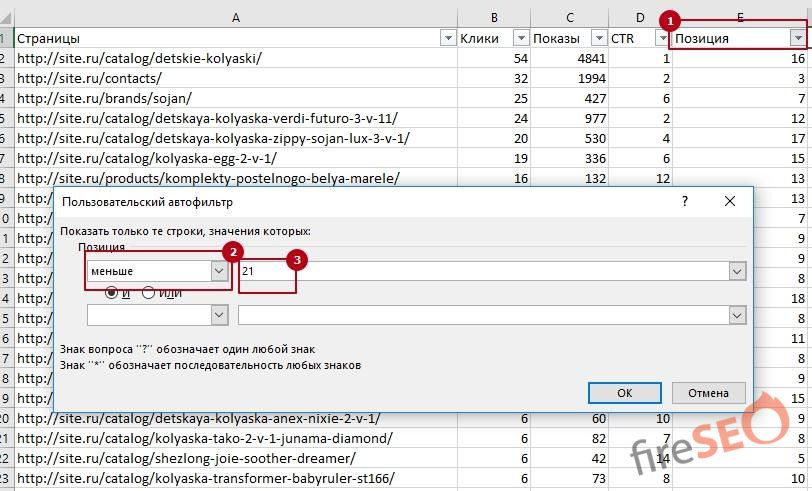Click the value field containing 21
The height and width of the screenshot is (491, 812).
480,271
